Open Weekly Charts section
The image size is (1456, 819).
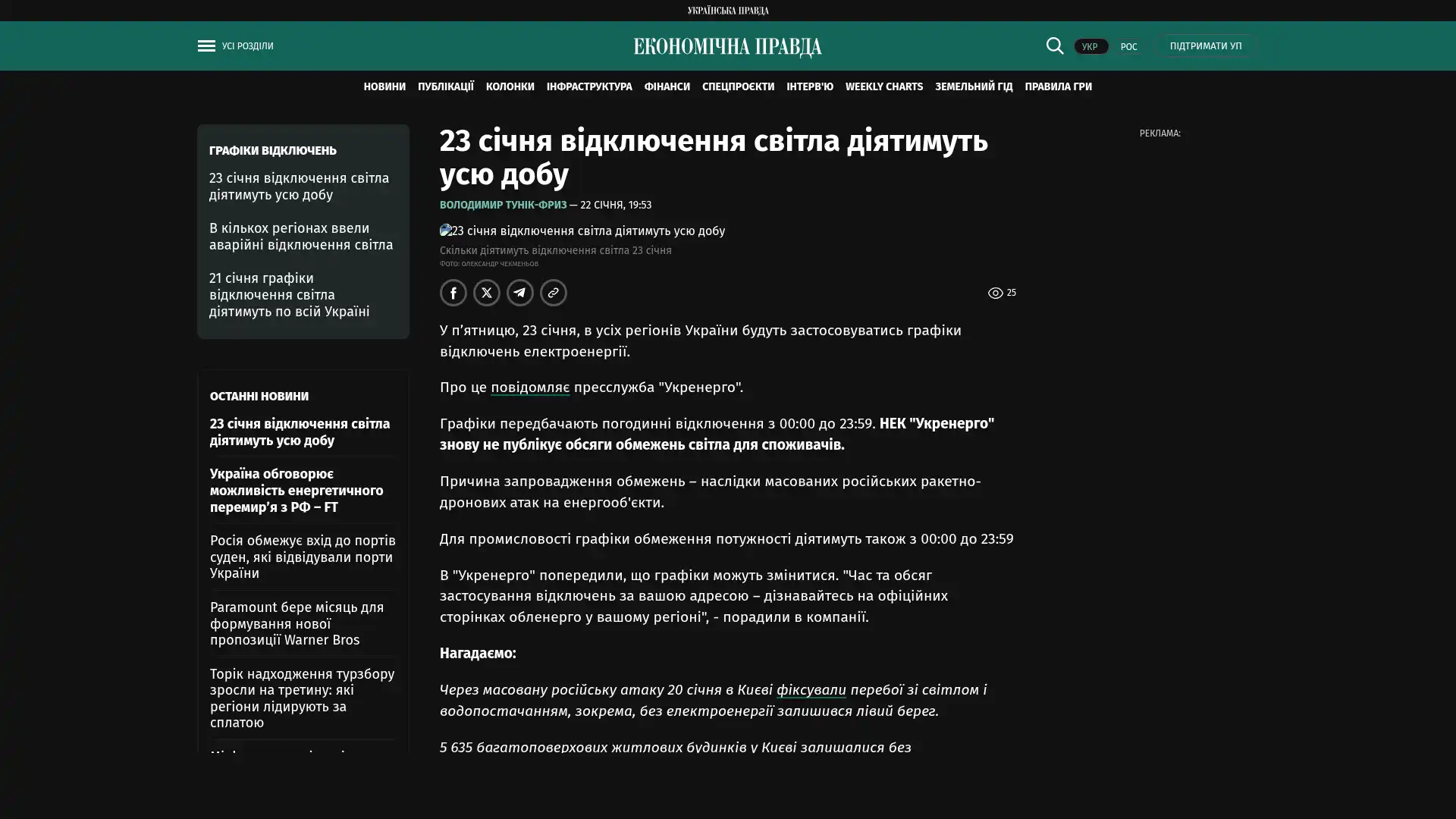[x=884, y=86]
